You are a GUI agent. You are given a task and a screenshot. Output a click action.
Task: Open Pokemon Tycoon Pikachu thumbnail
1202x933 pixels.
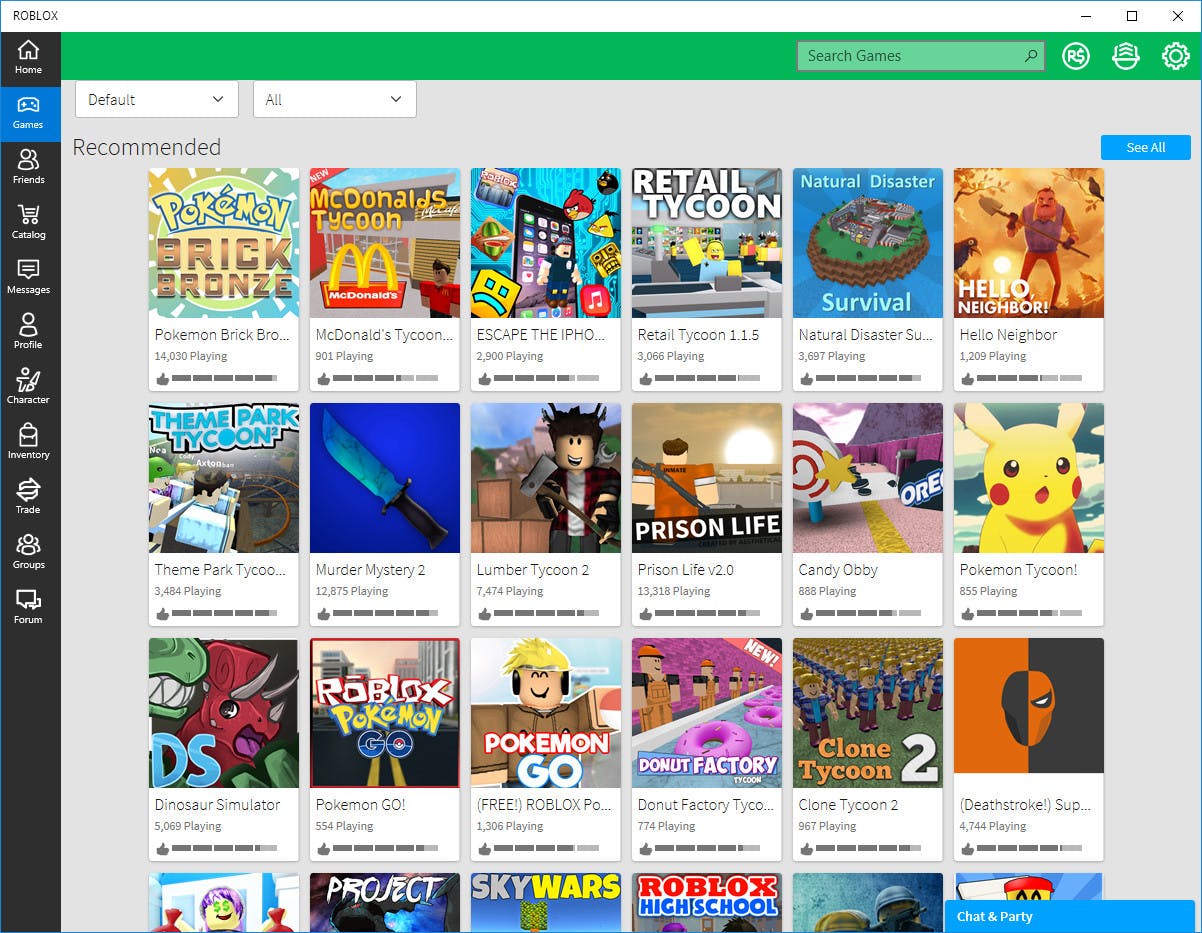[x=1029, y=478]
